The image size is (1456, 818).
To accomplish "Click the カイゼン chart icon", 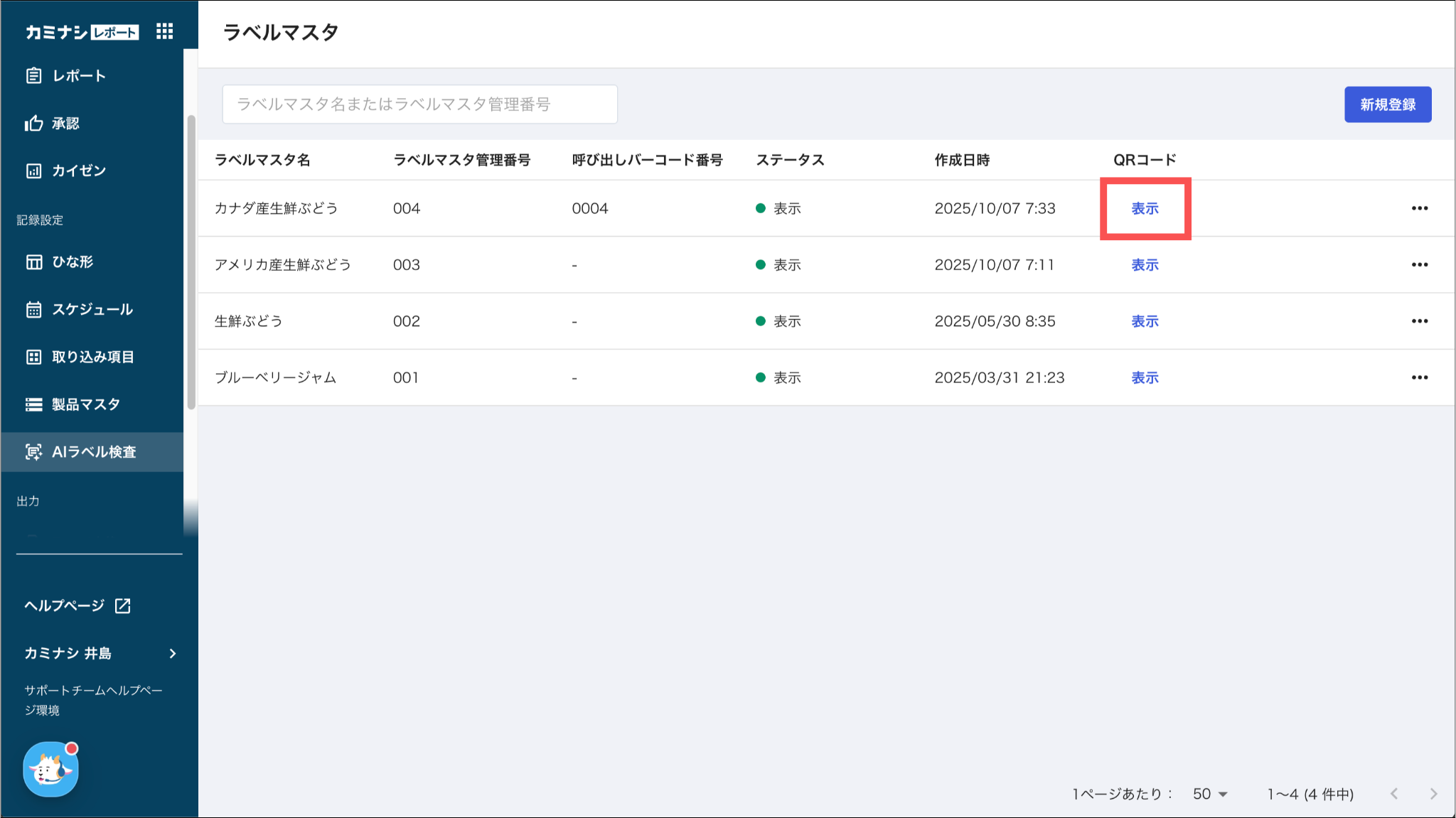I will 33,171.
